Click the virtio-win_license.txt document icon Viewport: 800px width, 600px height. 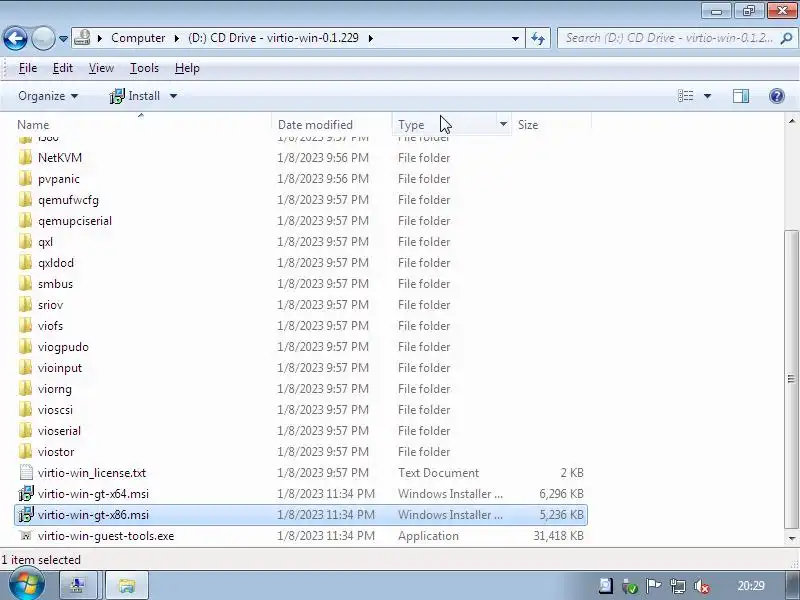click(26, 472)
